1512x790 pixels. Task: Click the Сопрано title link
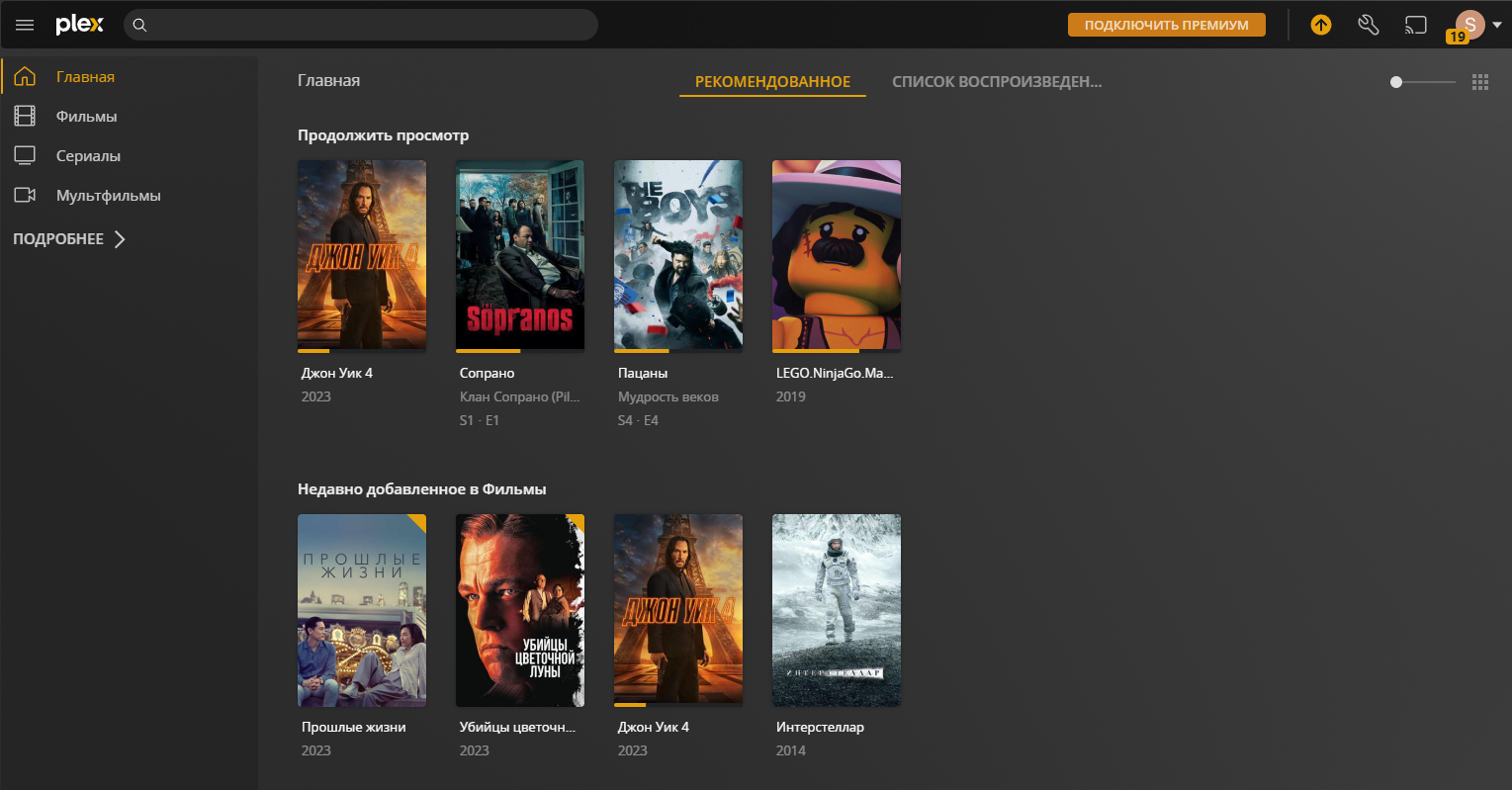tap(488, 373)
